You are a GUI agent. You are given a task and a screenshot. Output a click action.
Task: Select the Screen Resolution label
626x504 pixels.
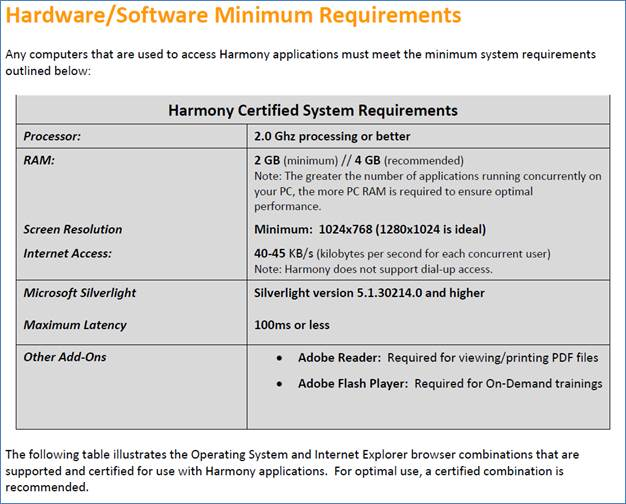73,229
